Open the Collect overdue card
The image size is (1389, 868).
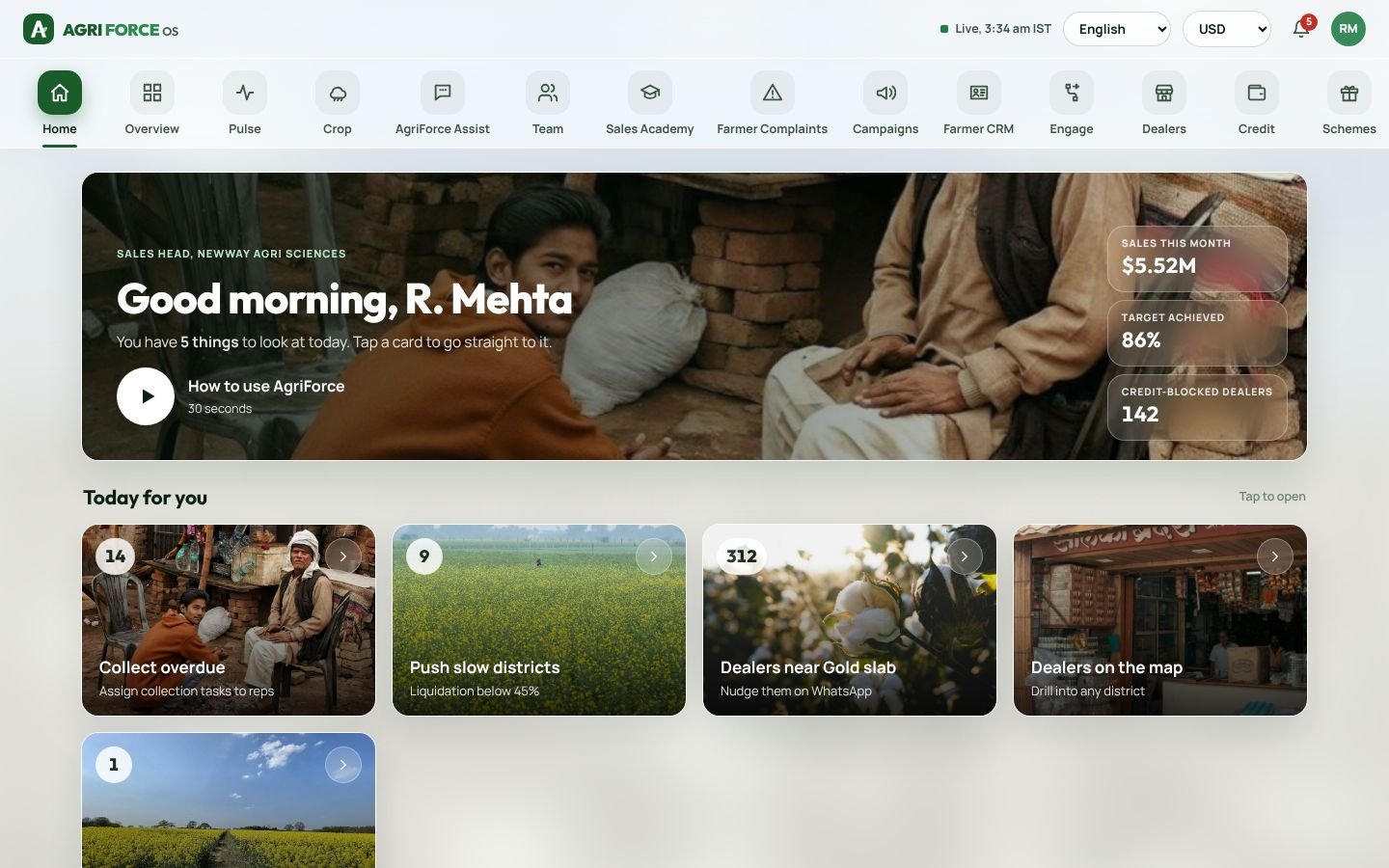click(229, 620)
